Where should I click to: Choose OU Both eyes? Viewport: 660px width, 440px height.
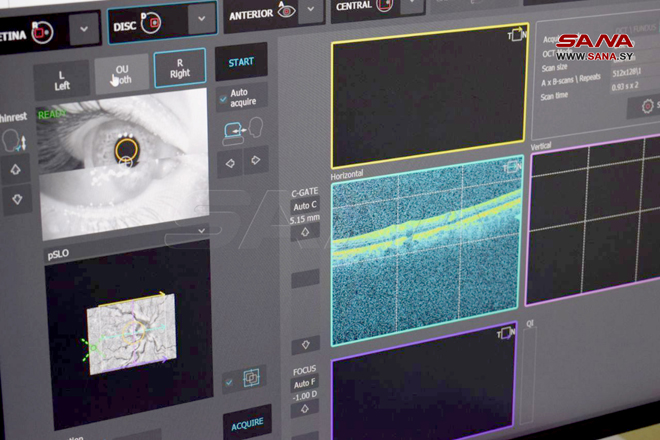pos(122,74)
